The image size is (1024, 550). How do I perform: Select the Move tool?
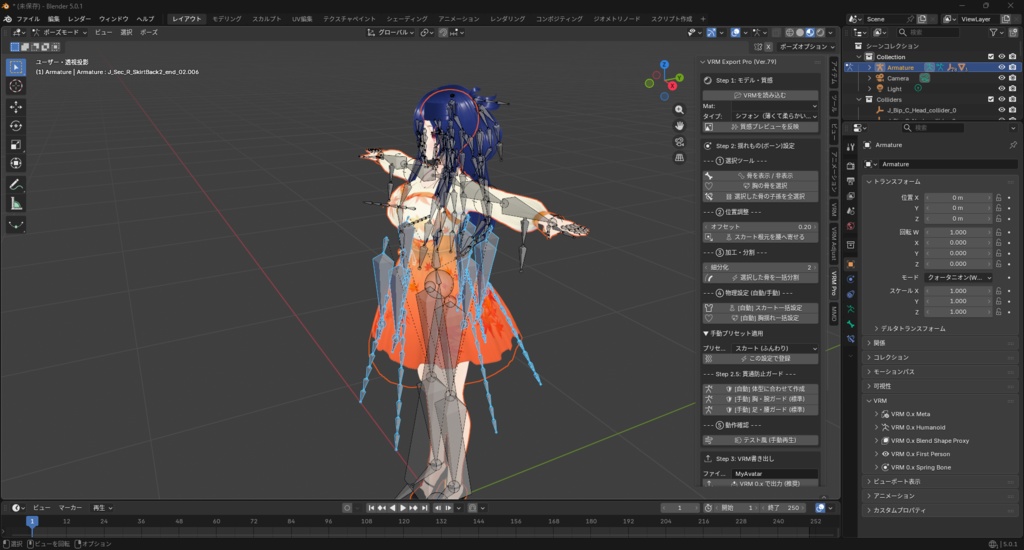16,106
